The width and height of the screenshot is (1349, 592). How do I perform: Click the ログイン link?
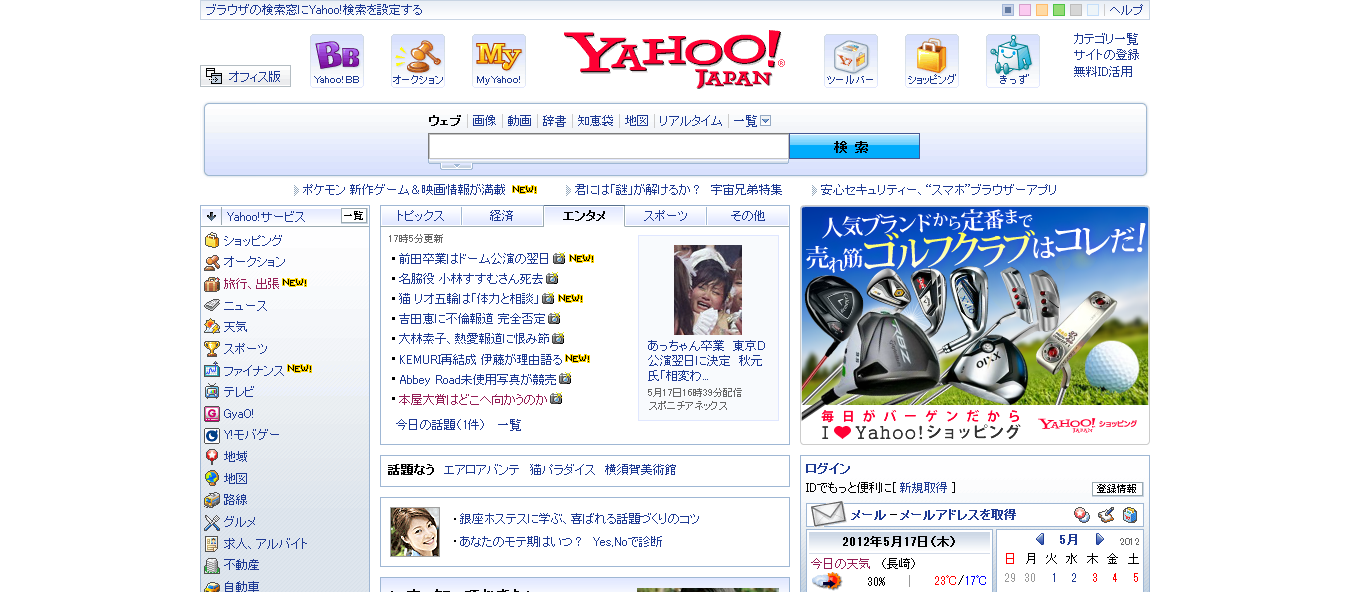(828, 468)
